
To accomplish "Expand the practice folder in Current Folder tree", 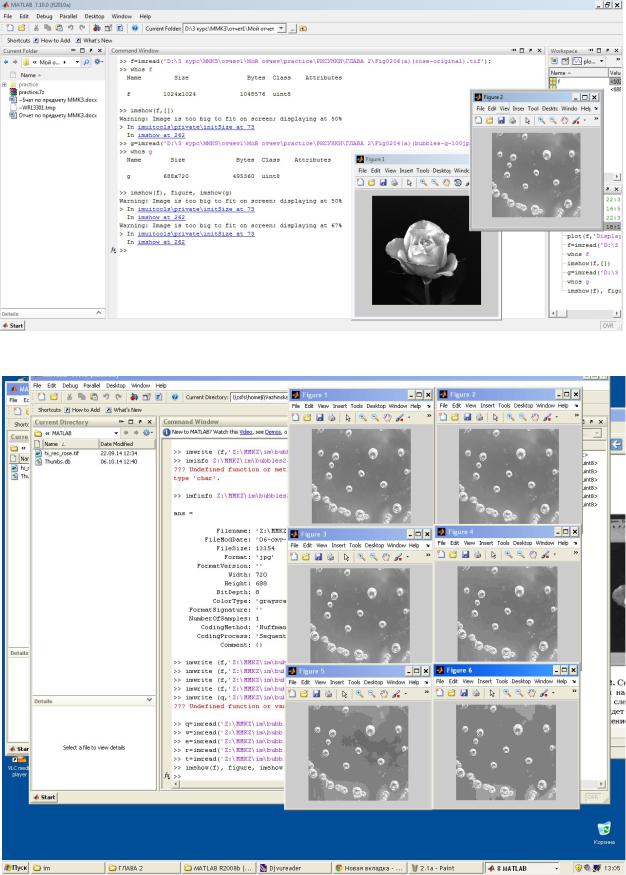I will pyautogui.click(x=4, y=84).
